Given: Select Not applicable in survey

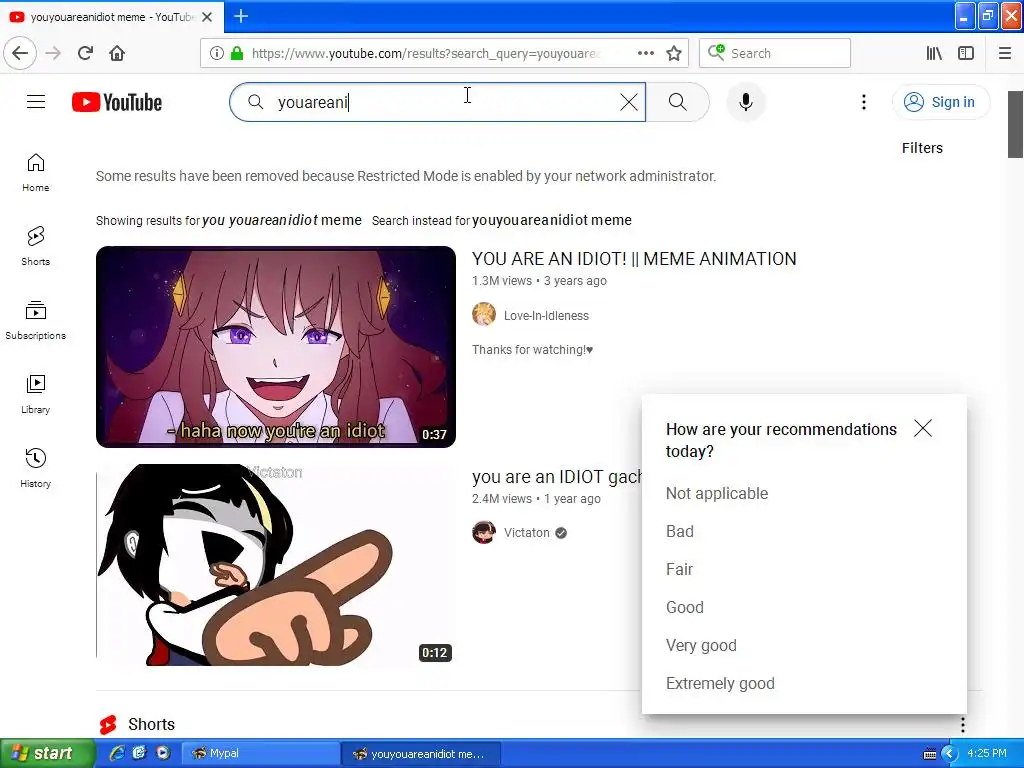Looking at the screenshot, I should 717,494.
